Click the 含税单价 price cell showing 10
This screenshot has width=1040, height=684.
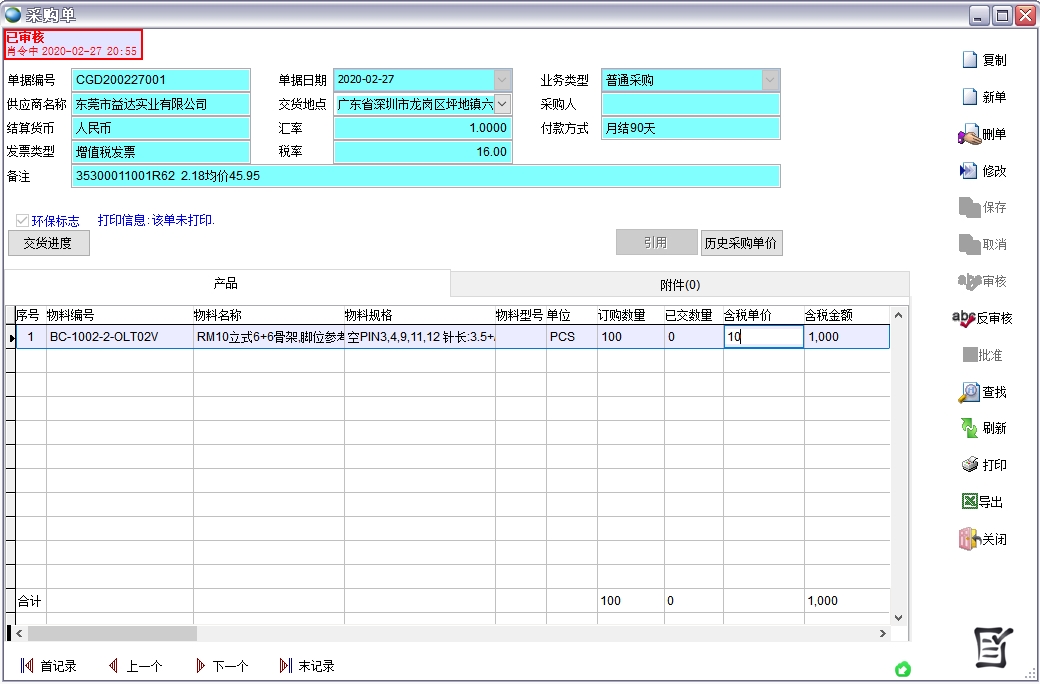[x=765, y=336]
